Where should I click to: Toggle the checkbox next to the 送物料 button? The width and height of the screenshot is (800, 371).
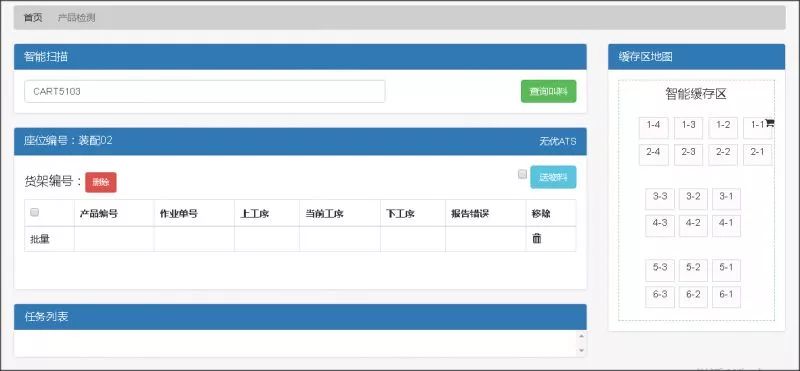point(522,175)
